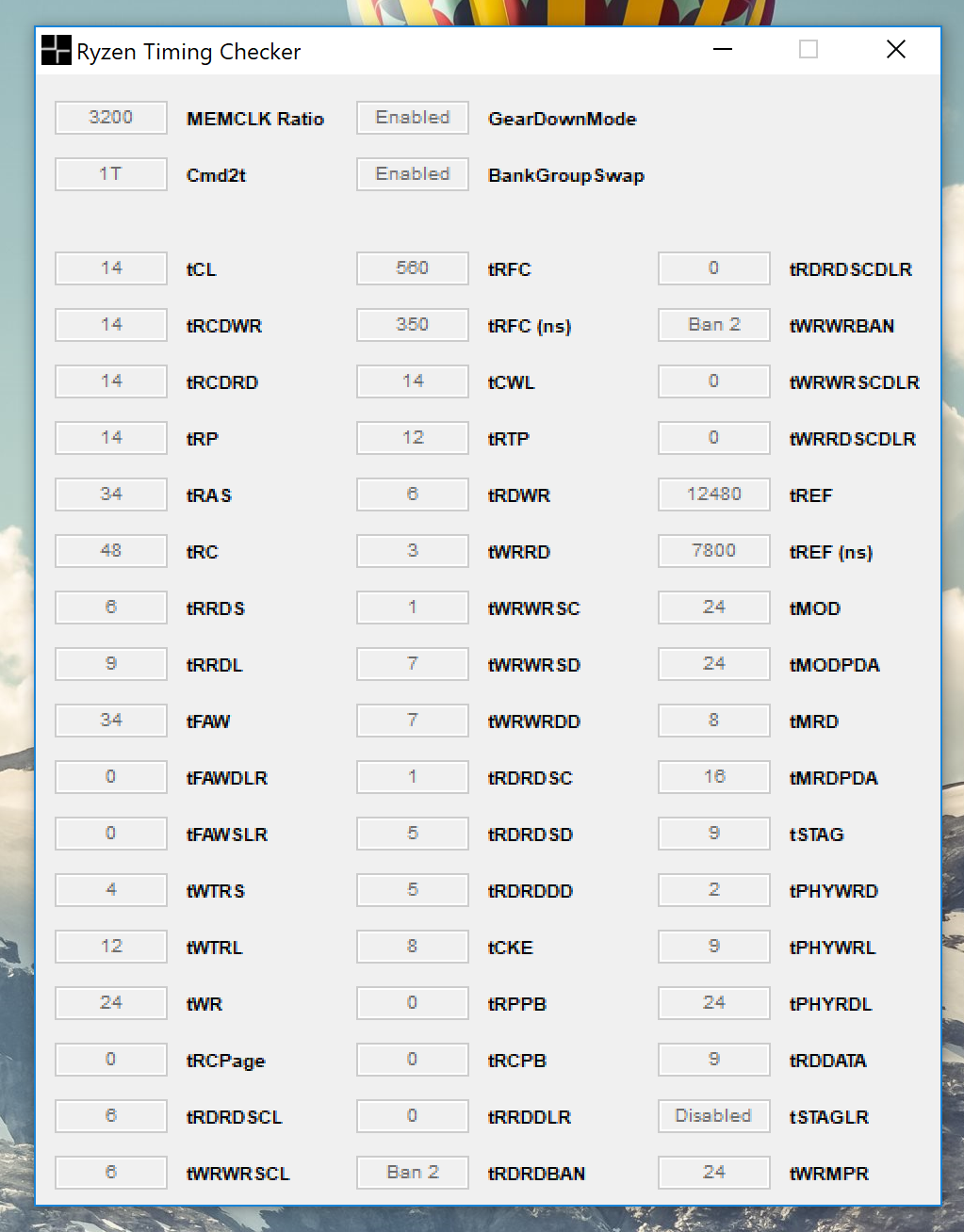Click the tFAWSLR label
The width and height of the screenshot is (964, 1232).
227,835
